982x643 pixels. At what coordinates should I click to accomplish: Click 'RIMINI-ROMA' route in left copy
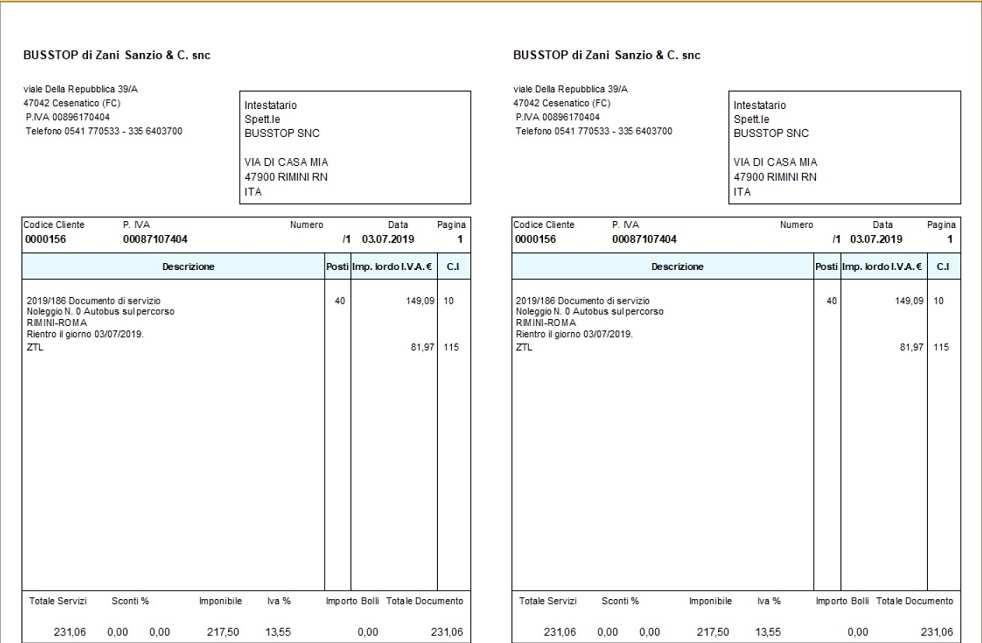[x=56, y=322]
